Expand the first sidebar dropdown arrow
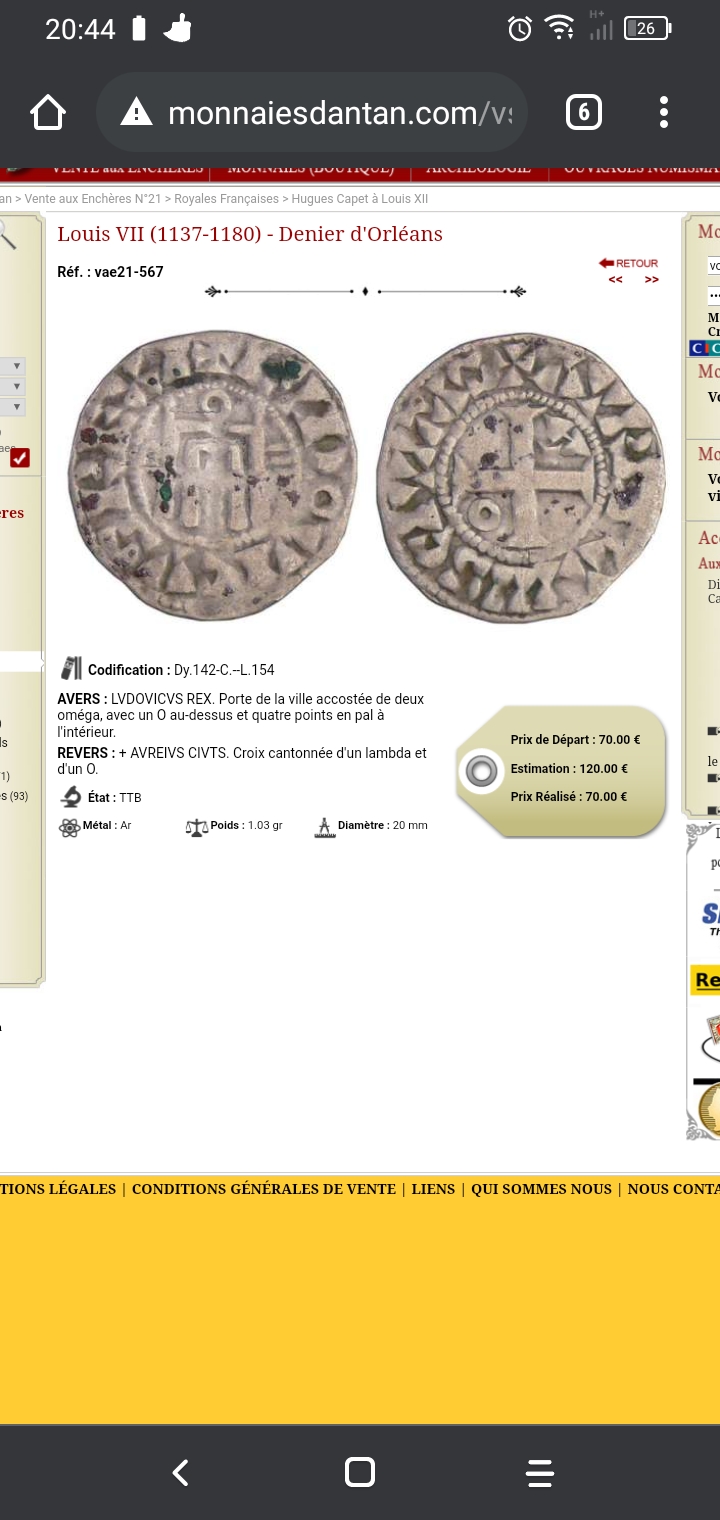This screenshot has width=720, height=1520. coord(16,367)
